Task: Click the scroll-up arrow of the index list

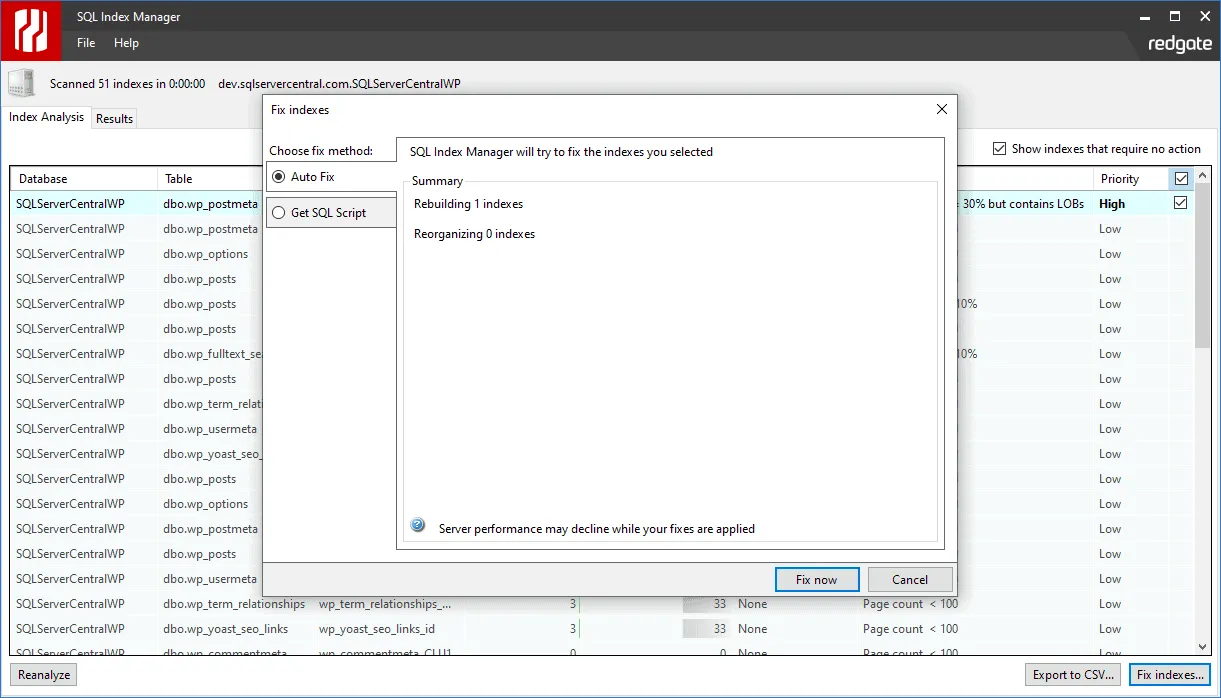Action: pos(1202,176)
